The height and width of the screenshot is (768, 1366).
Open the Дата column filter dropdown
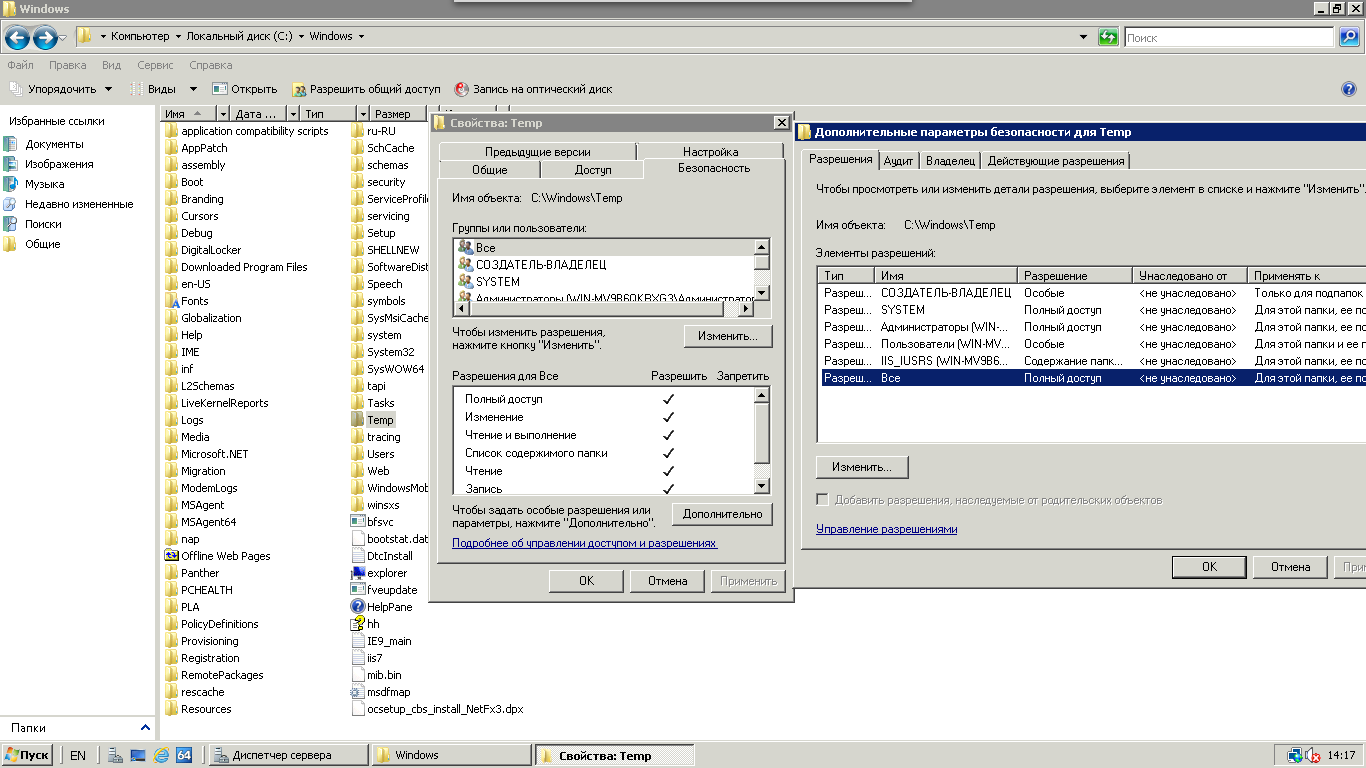click(x=292, y=114)
